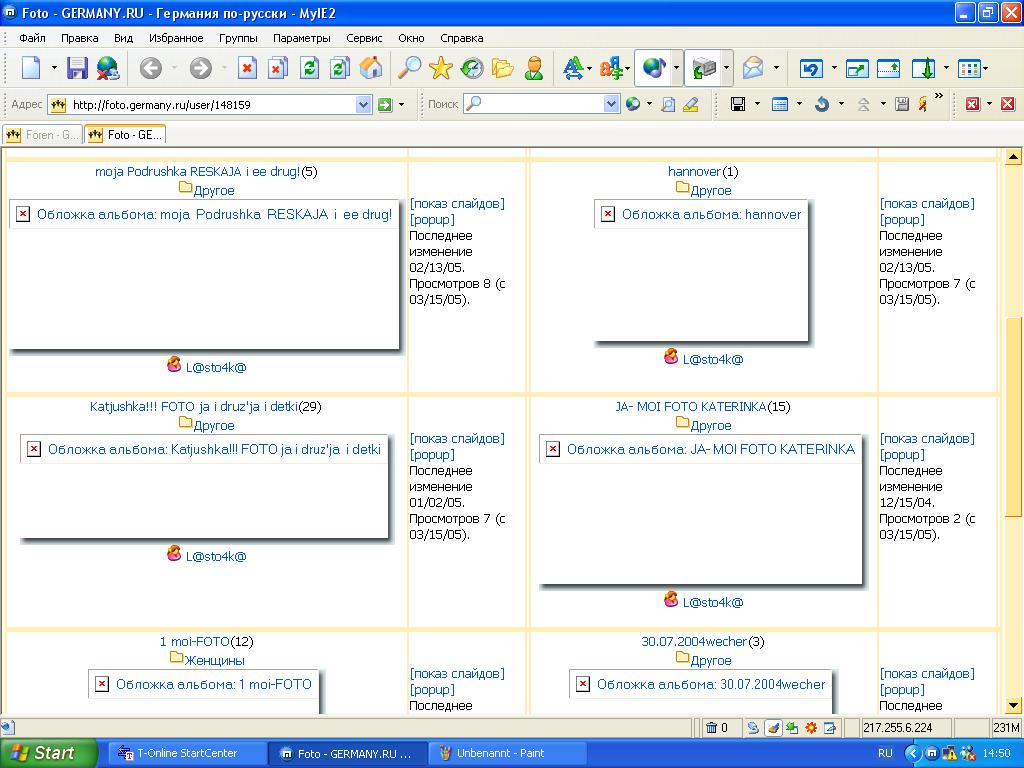
Task: Expand the dropdown arrow next to Back button
Action: (x=174, y=68)
